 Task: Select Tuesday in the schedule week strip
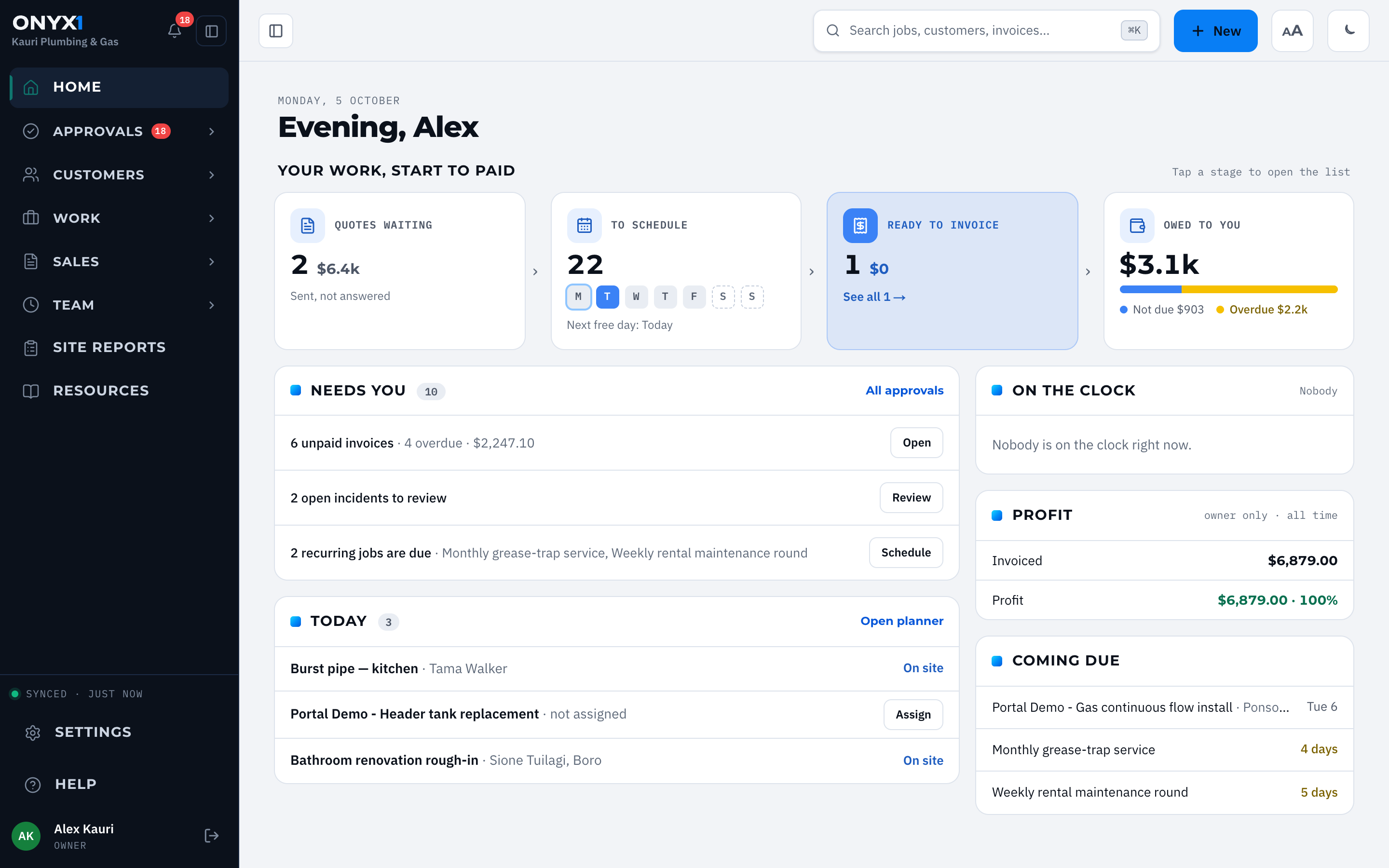point(607,297)
